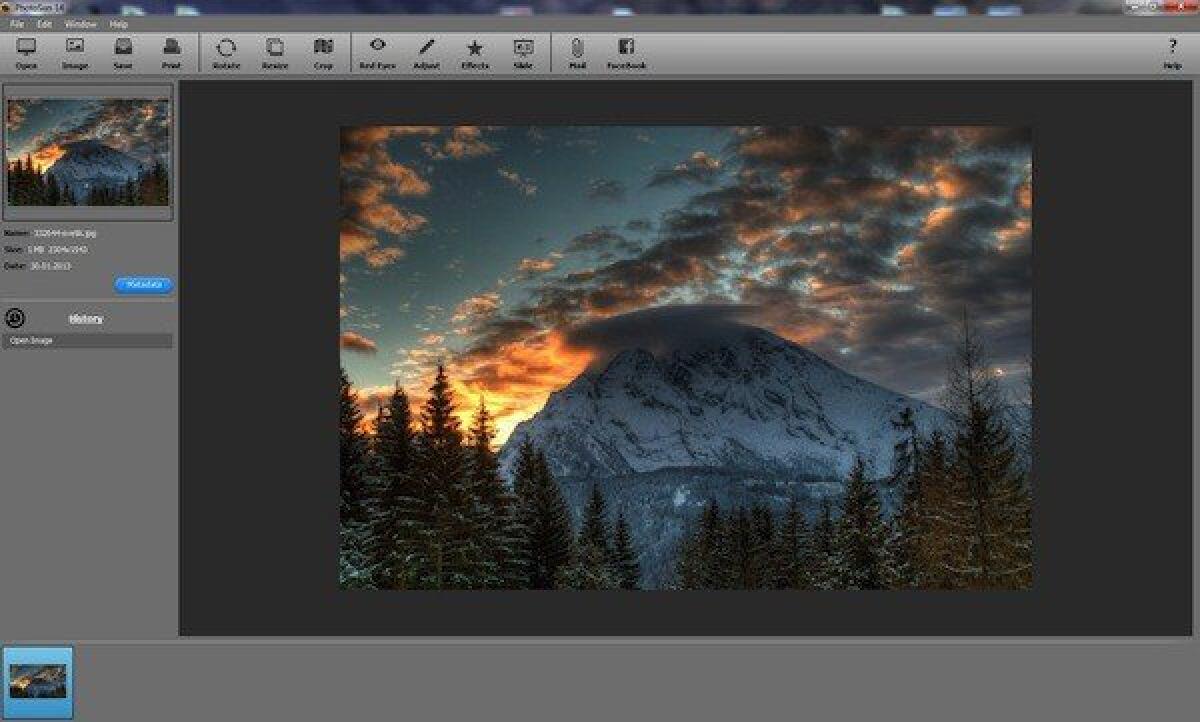Open the Window menu
1200x722 pixels.
click(x=79, y=22)
